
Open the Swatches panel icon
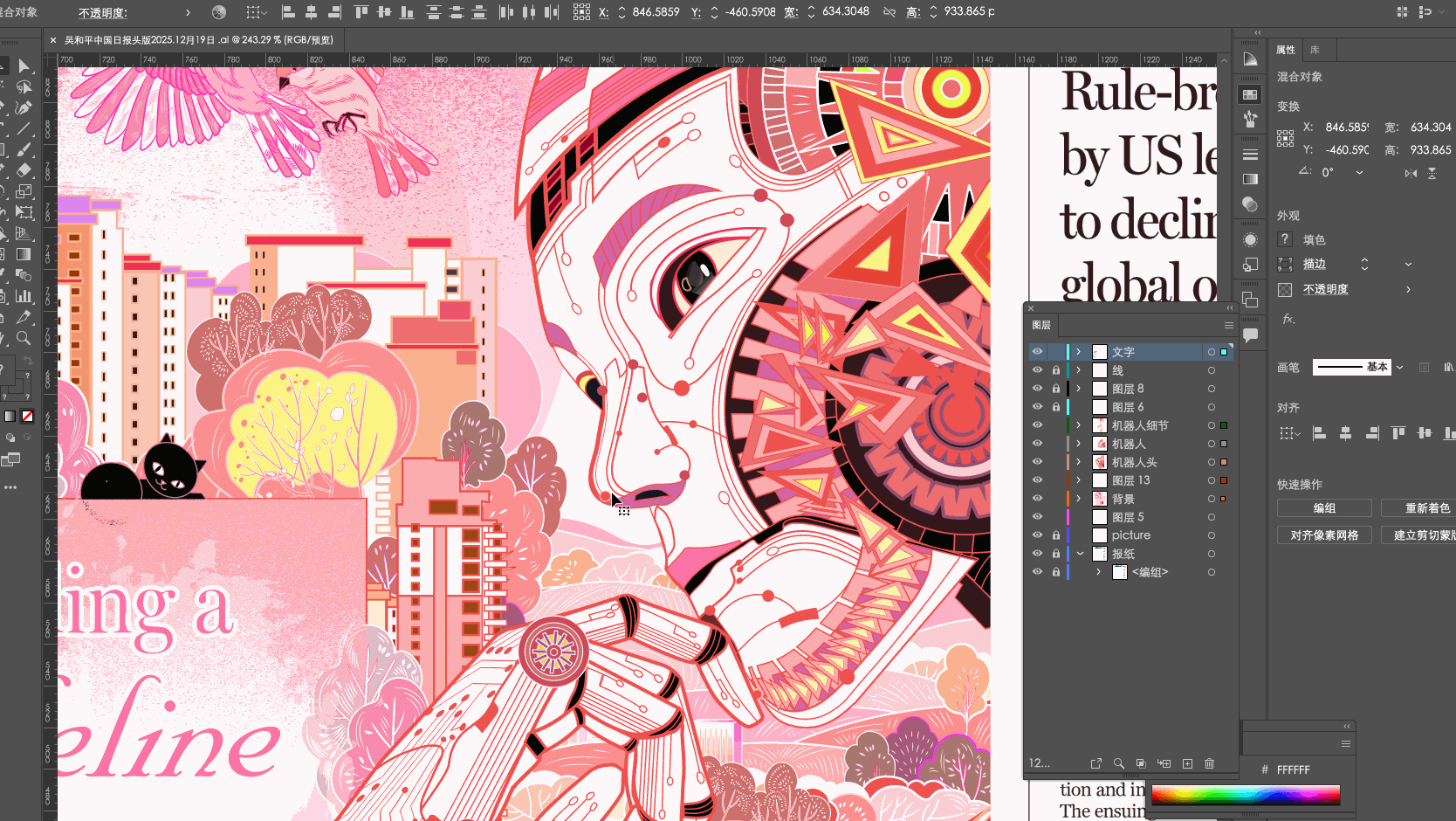point(1250,94)
